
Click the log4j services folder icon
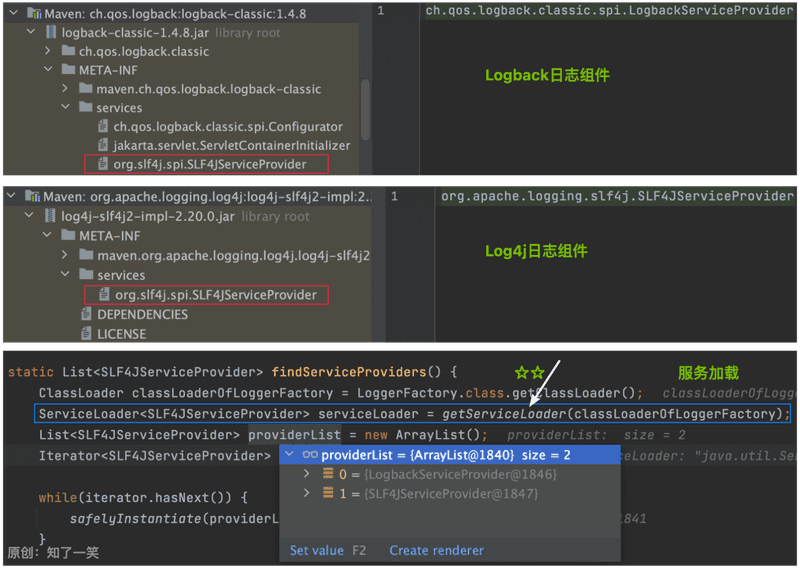click(86, 274)
